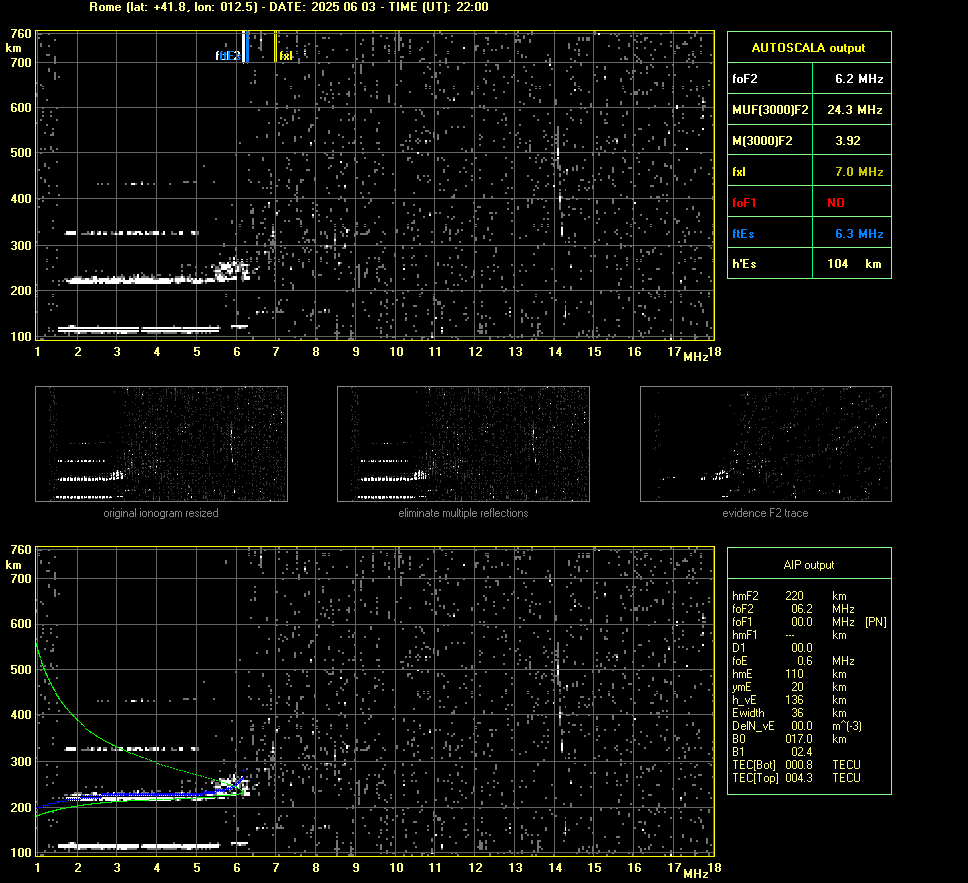The width and height of the screenshot is (968, 883).
Task: Click the blue fitted trace on bottom ionogram
Action: (x=142, y=795)
